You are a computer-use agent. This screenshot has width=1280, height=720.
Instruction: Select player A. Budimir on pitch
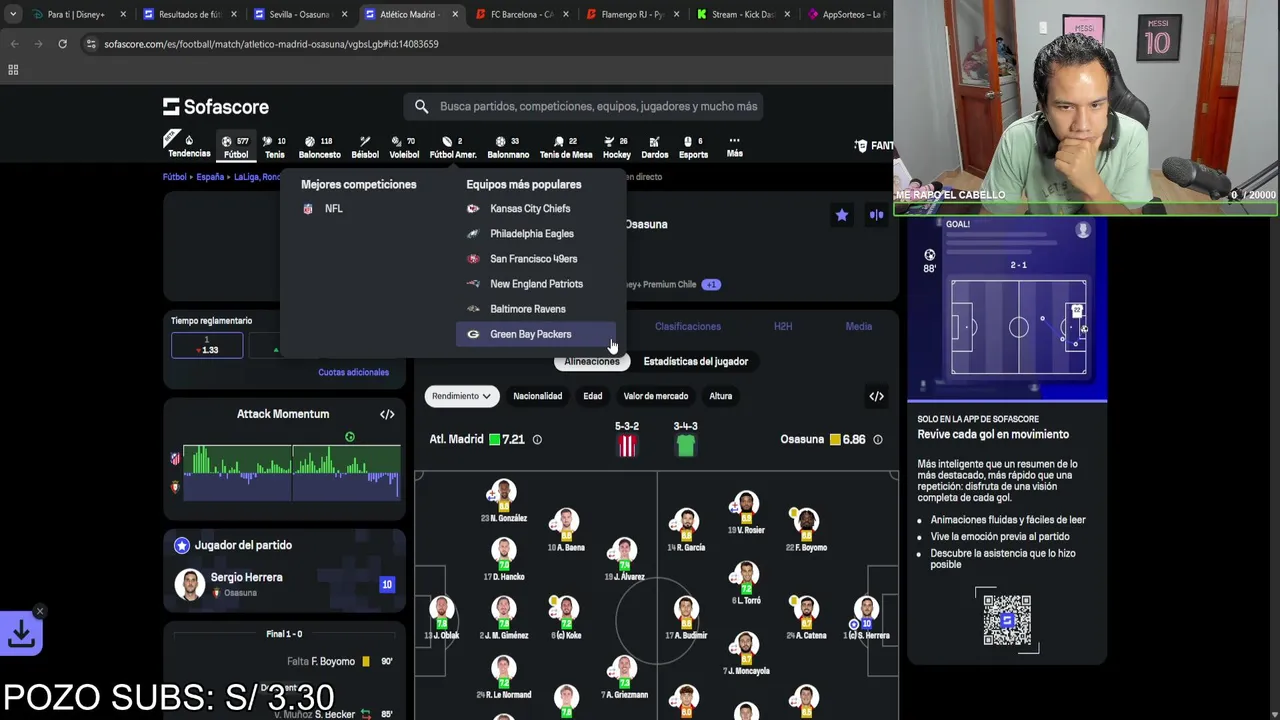(x=685, y=618)
